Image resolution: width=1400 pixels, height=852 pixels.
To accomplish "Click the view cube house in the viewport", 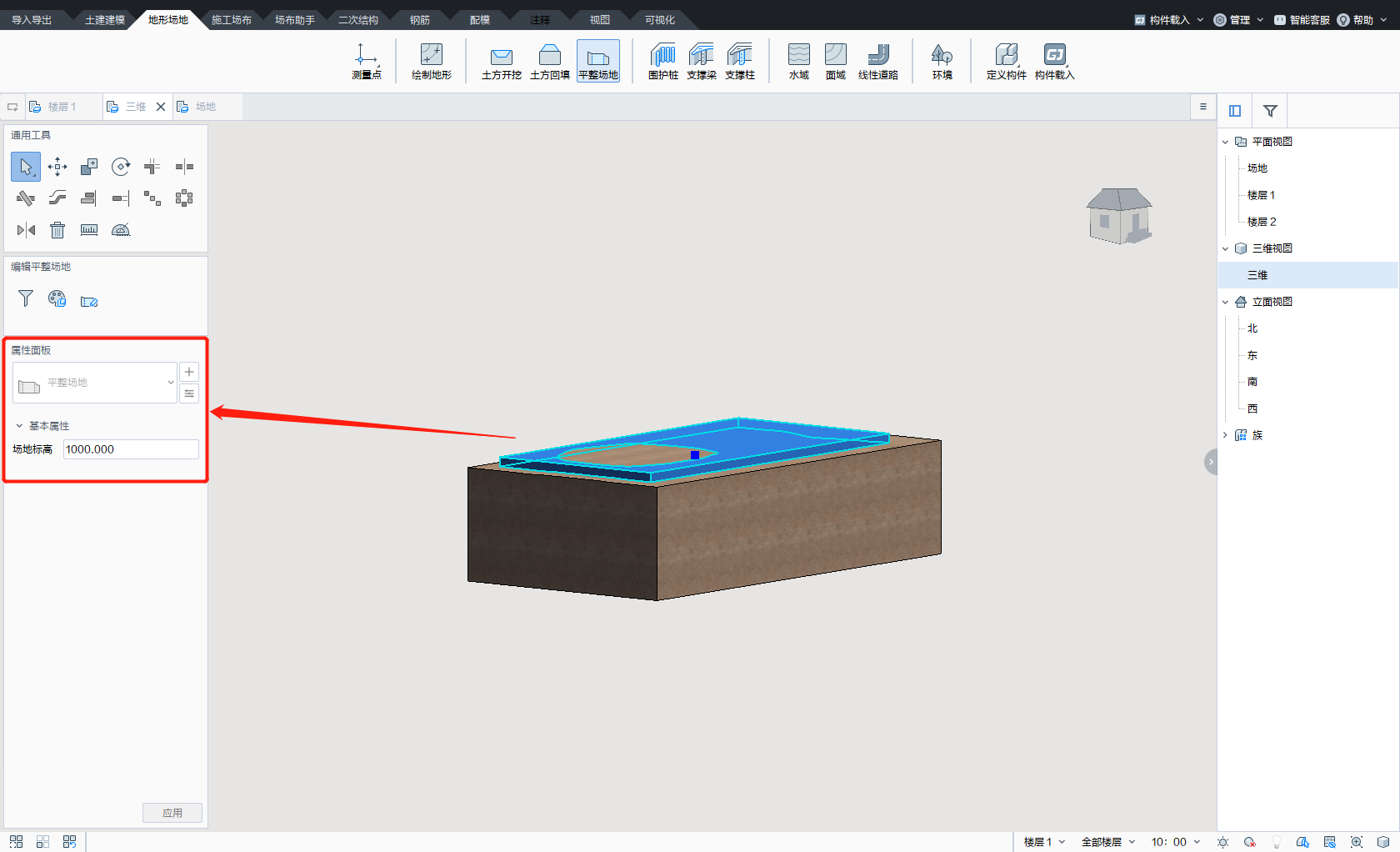I will point(1119,215).
